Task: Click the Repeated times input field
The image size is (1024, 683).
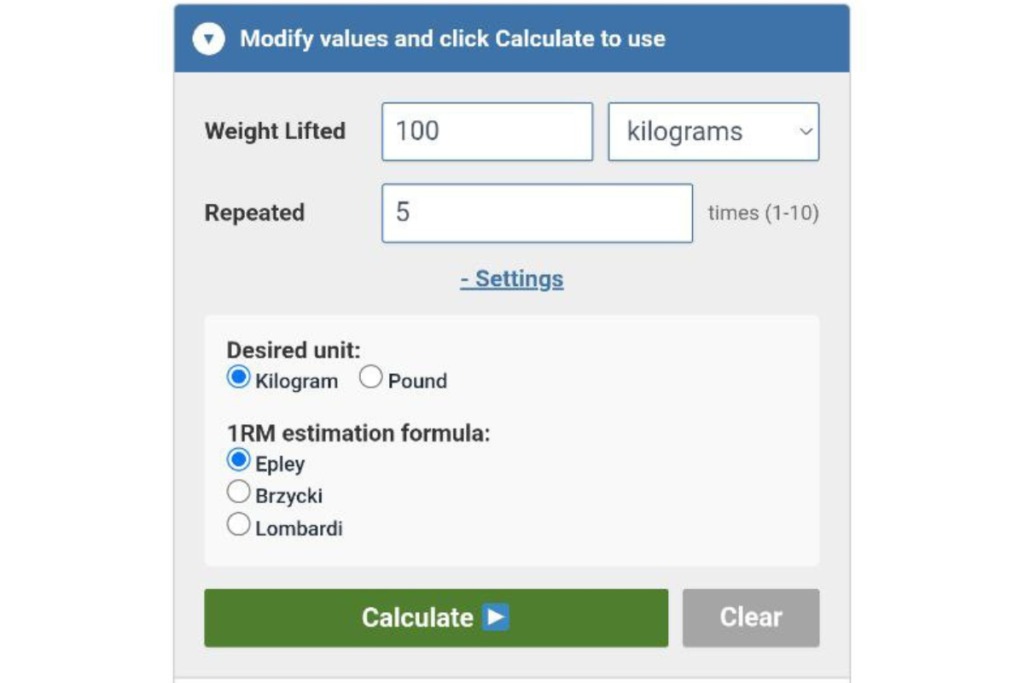Action: point(536,213)
